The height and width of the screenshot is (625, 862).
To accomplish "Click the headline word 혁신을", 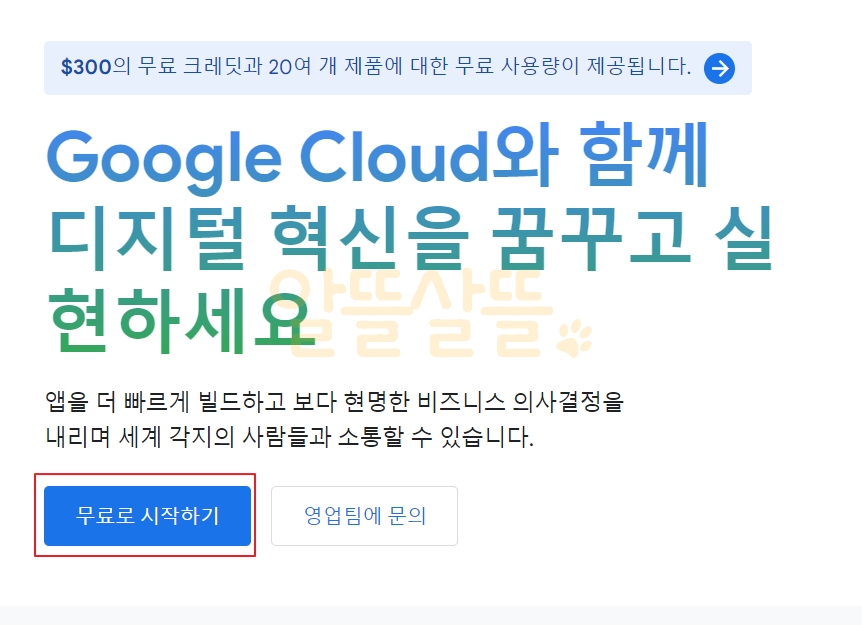I will pos(370,237).
